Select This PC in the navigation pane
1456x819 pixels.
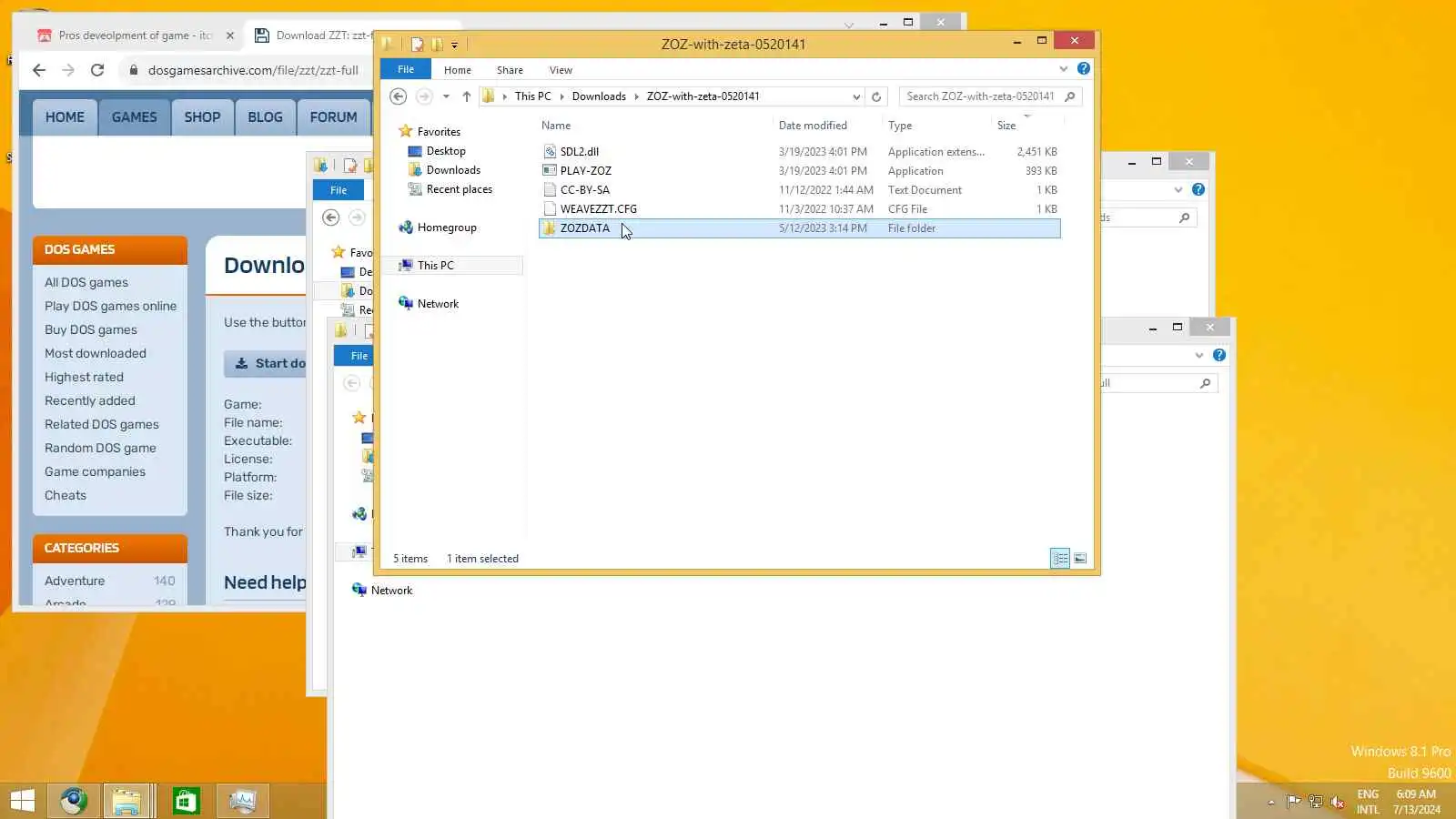tap(435, 266)
